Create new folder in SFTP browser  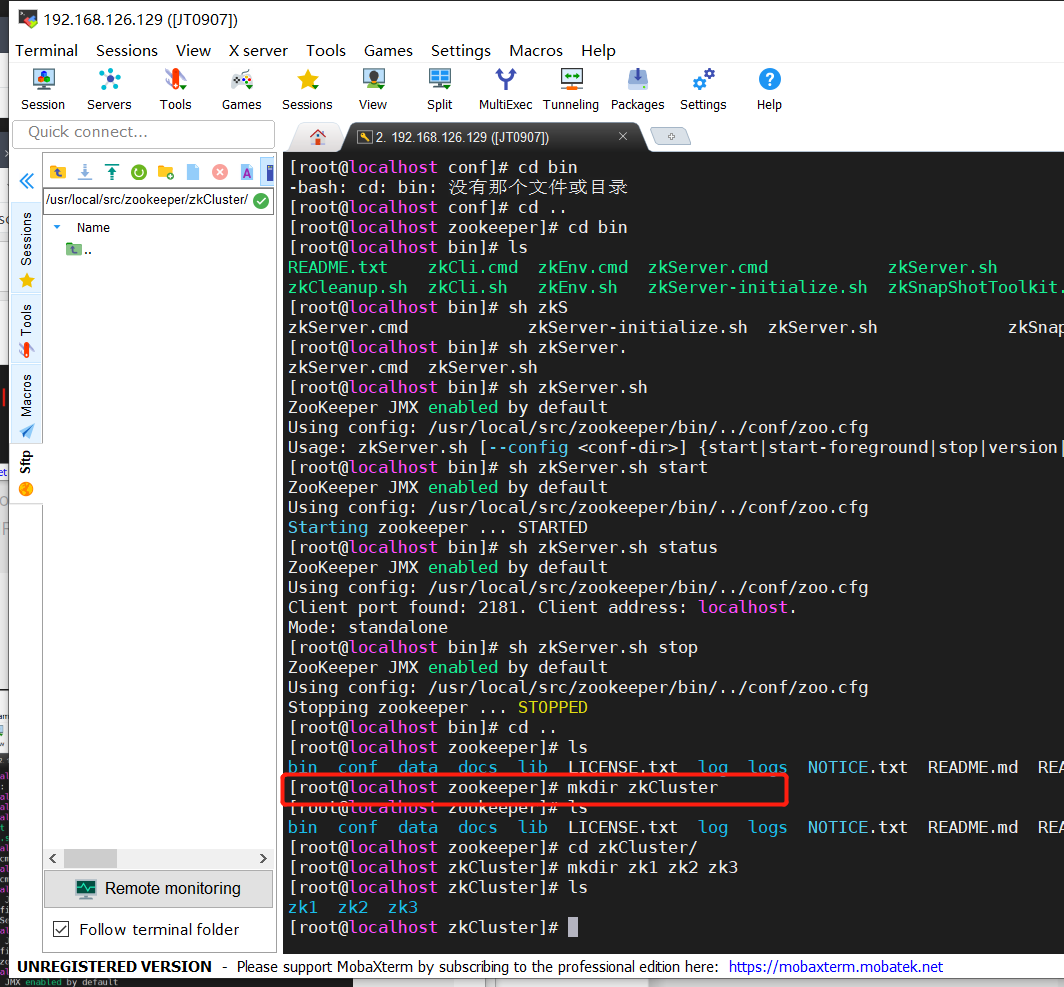pos(166,172)
